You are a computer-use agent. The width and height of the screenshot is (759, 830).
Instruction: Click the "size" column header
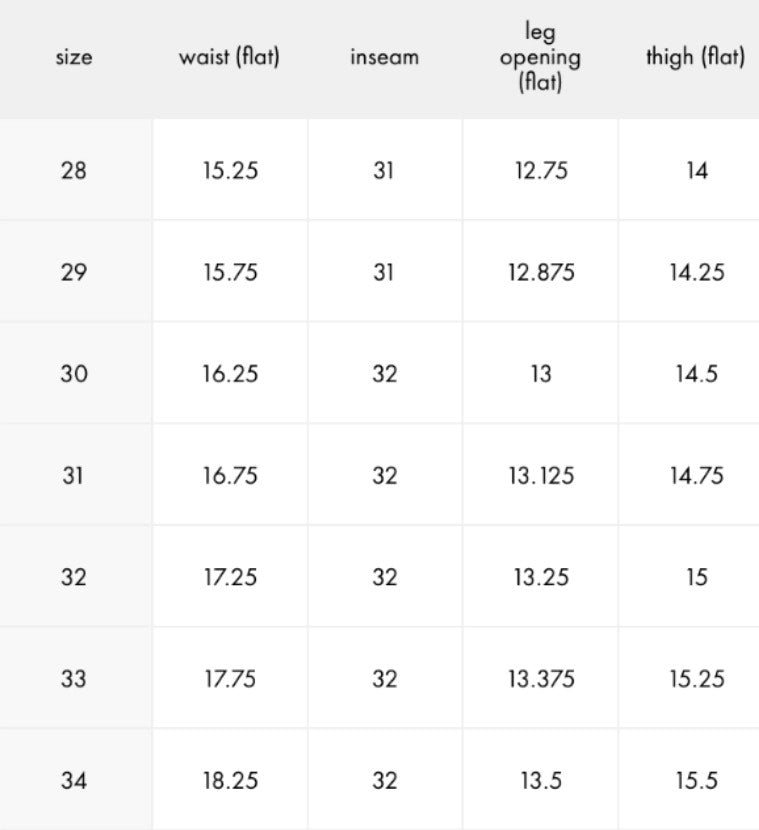(73, 58)
